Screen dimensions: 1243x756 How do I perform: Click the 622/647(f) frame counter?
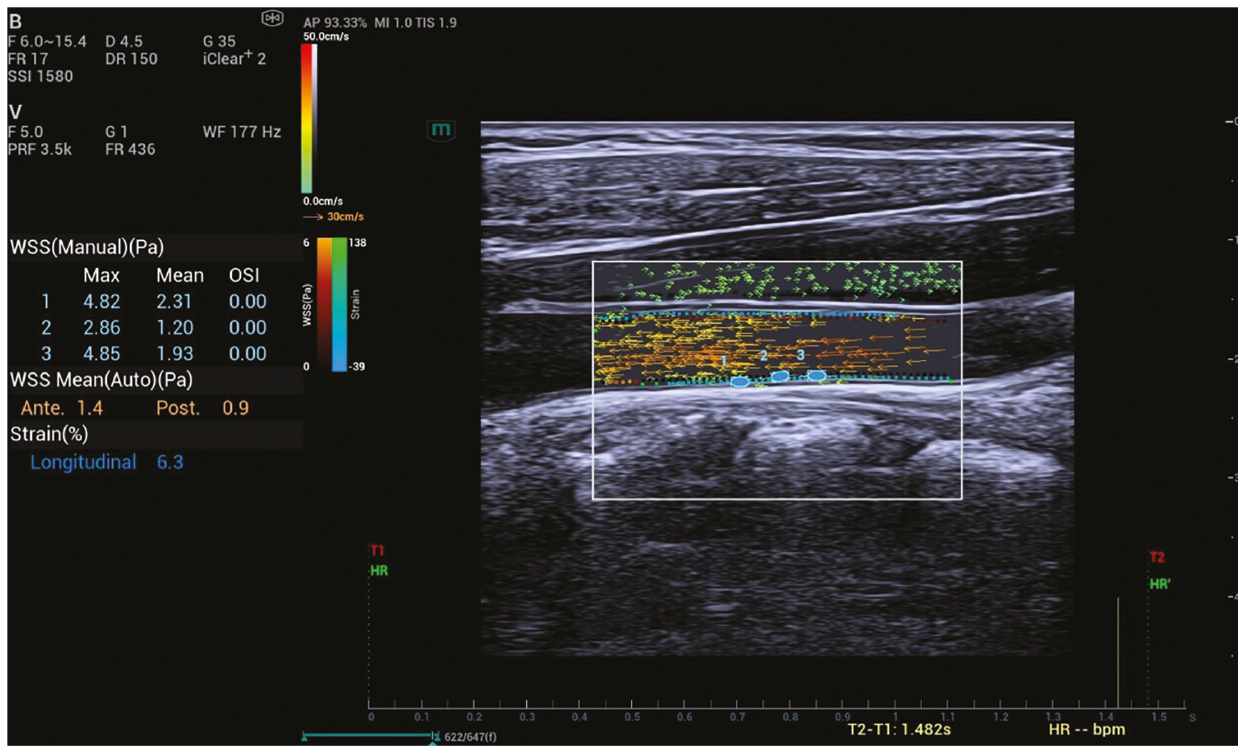471,737
